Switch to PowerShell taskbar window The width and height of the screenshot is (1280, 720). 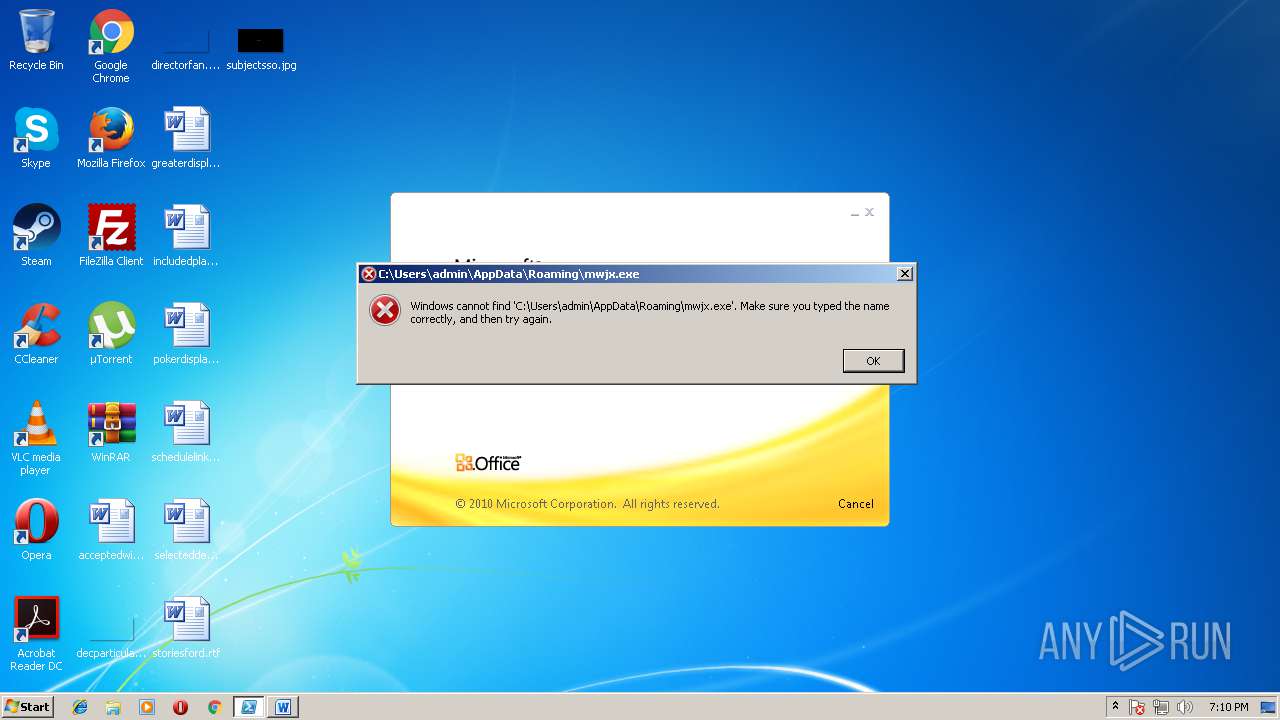coord(249,707)
